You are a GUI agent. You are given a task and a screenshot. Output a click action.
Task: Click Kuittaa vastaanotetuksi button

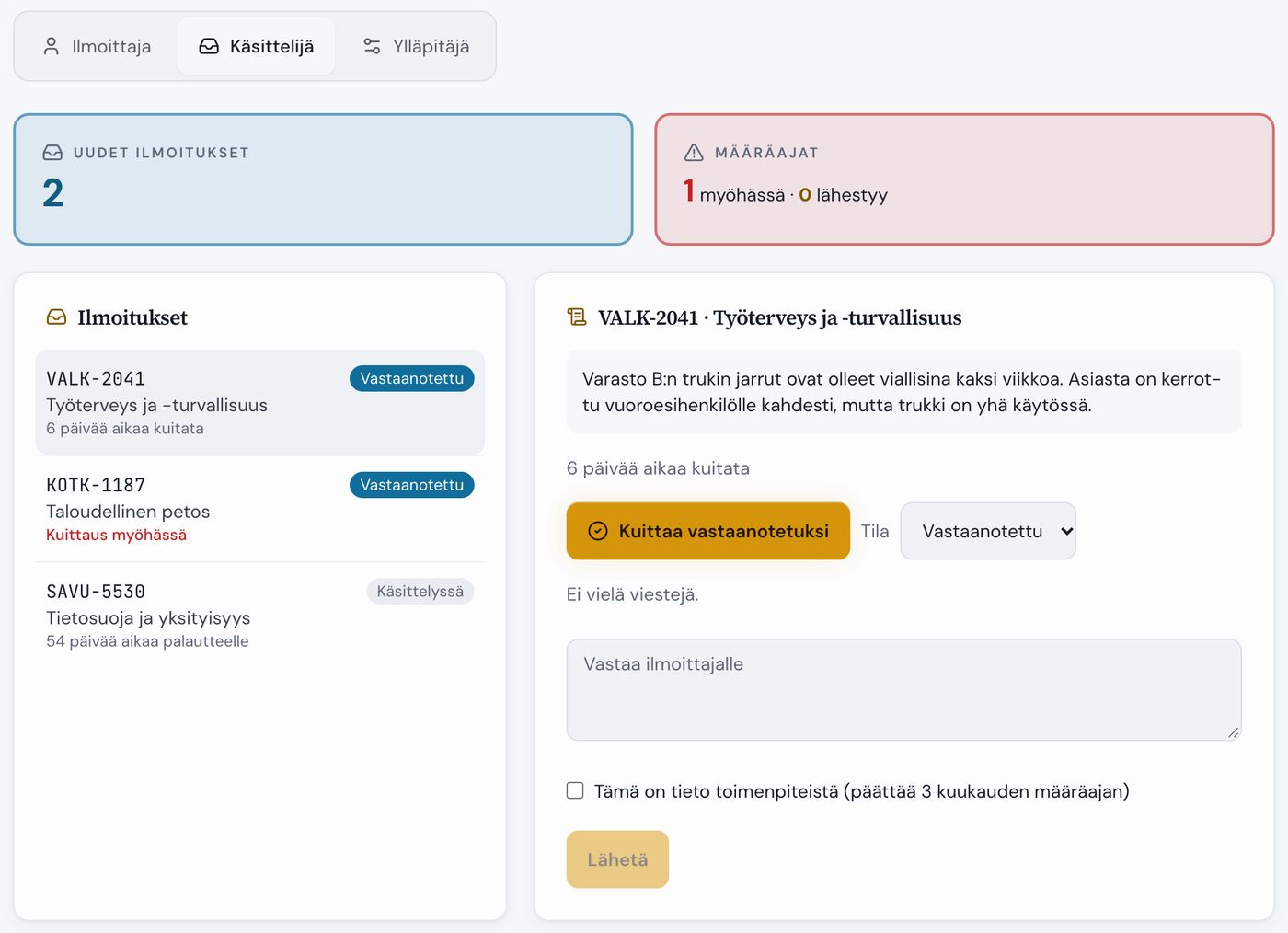point(708,531)
